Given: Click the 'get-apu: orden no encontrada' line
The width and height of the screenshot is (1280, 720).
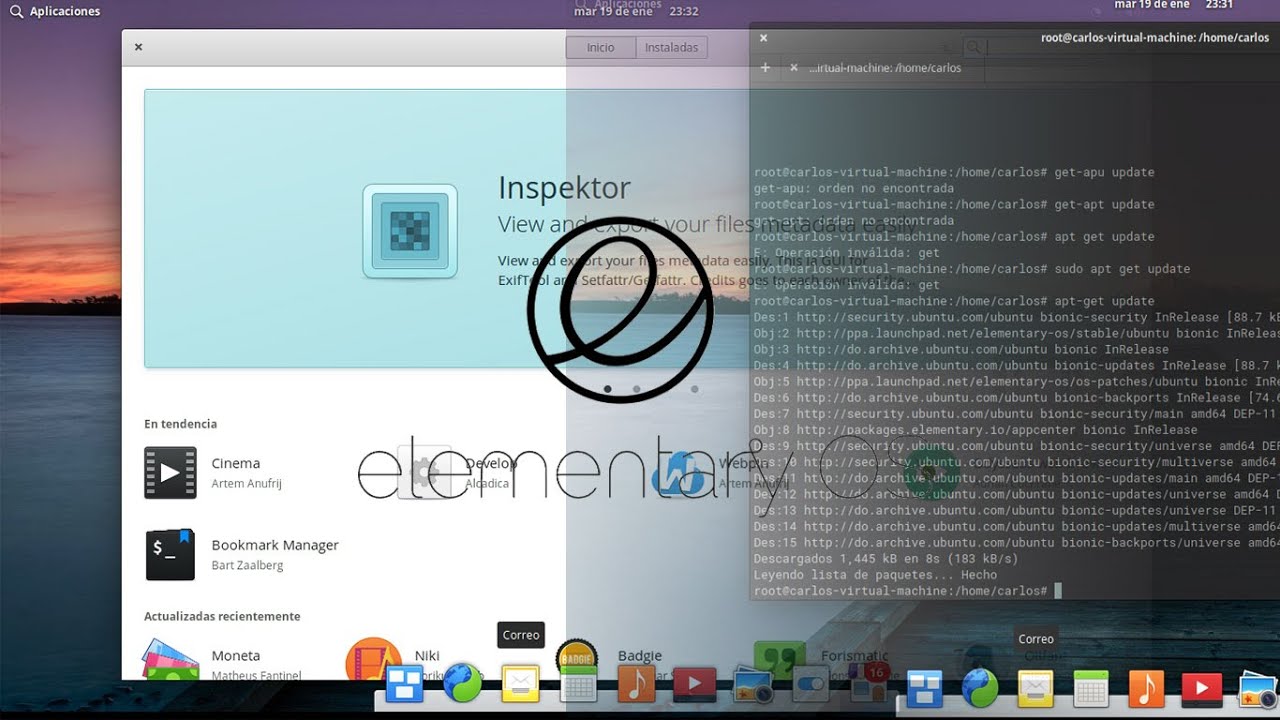Looking at the screenshot, I should (854, 188).
